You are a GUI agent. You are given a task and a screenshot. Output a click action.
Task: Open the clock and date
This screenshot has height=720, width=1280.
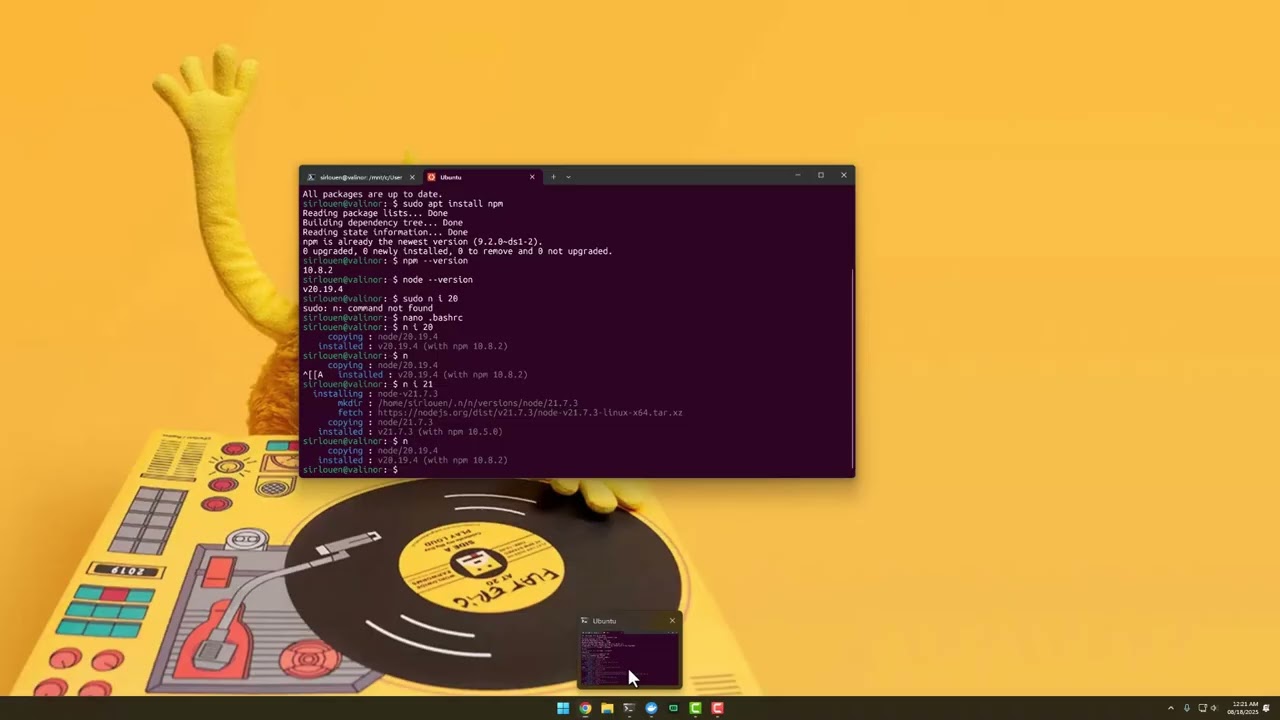pos(1244,708)
